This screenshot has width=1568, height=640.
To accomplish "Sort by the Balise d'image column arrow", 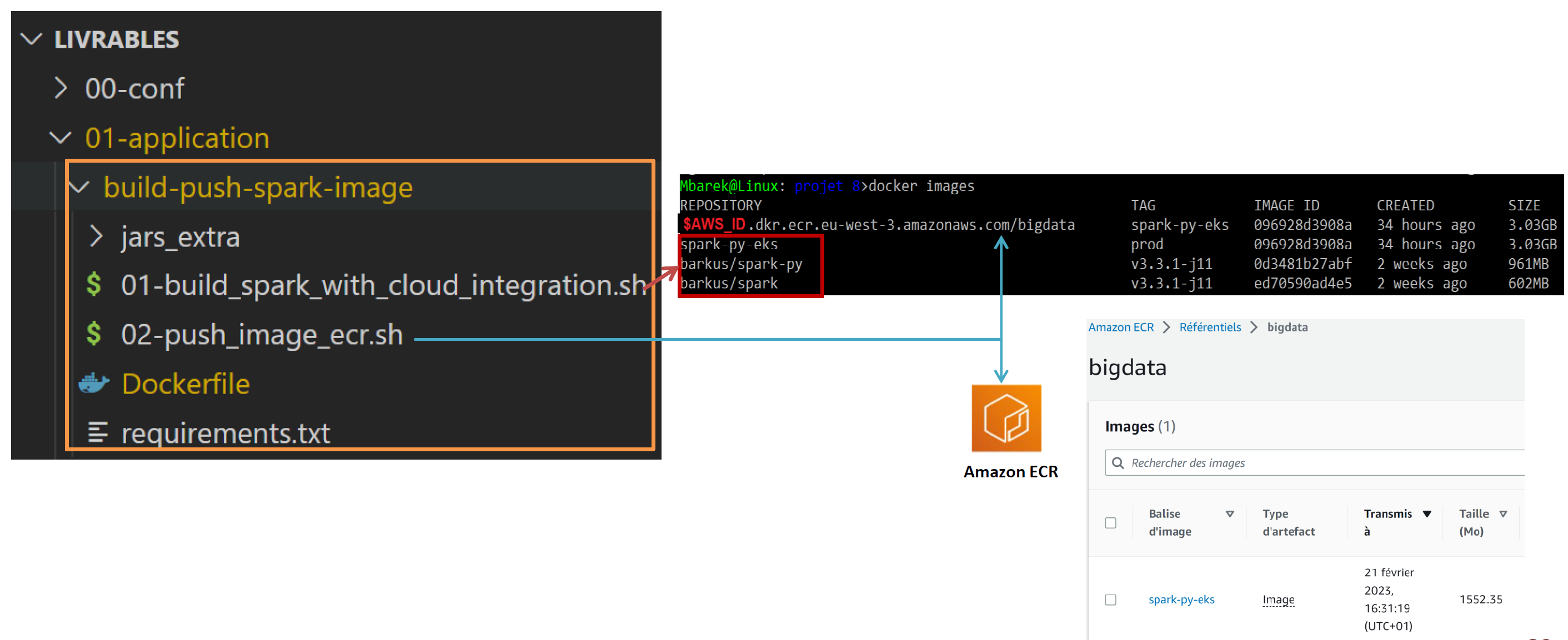I will click(1231, 513).
